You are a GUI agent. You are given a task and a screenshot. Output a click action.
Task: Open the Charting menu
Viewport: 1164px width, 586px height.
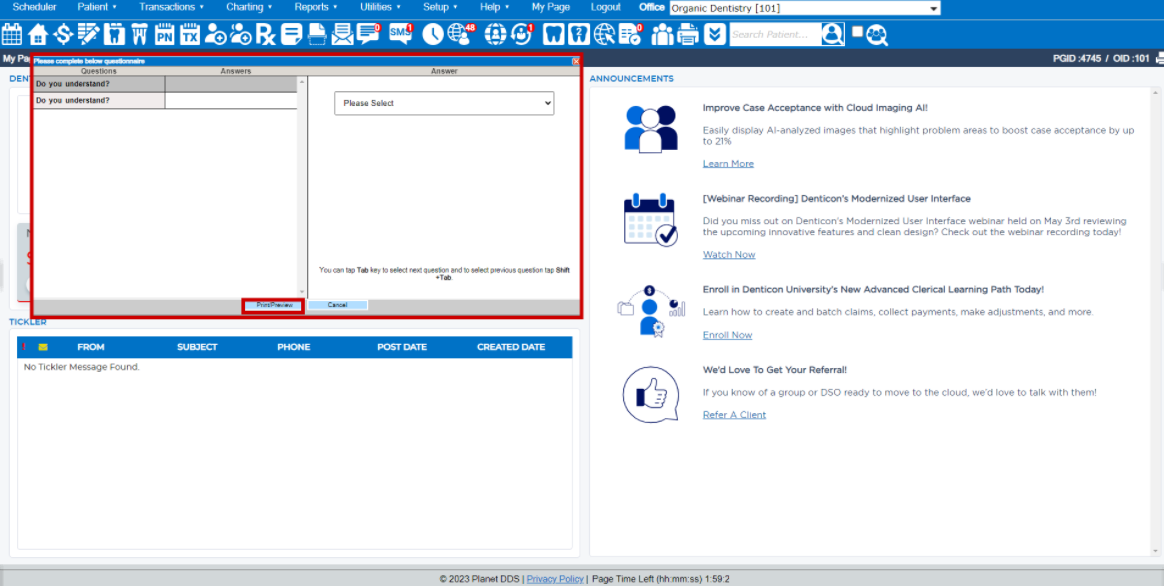click(250, 7)
